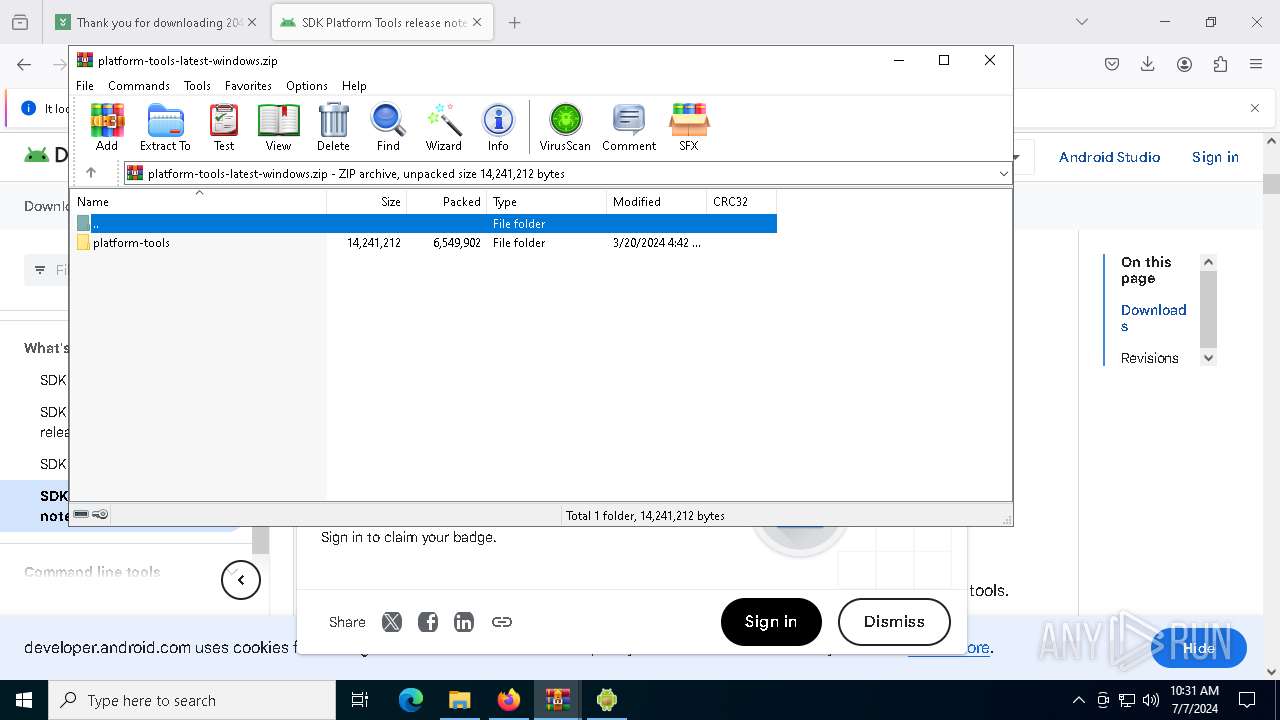The image size is (1280, 720).
Task: Select the parent folder '..' row
Action: tap(427, 224)
